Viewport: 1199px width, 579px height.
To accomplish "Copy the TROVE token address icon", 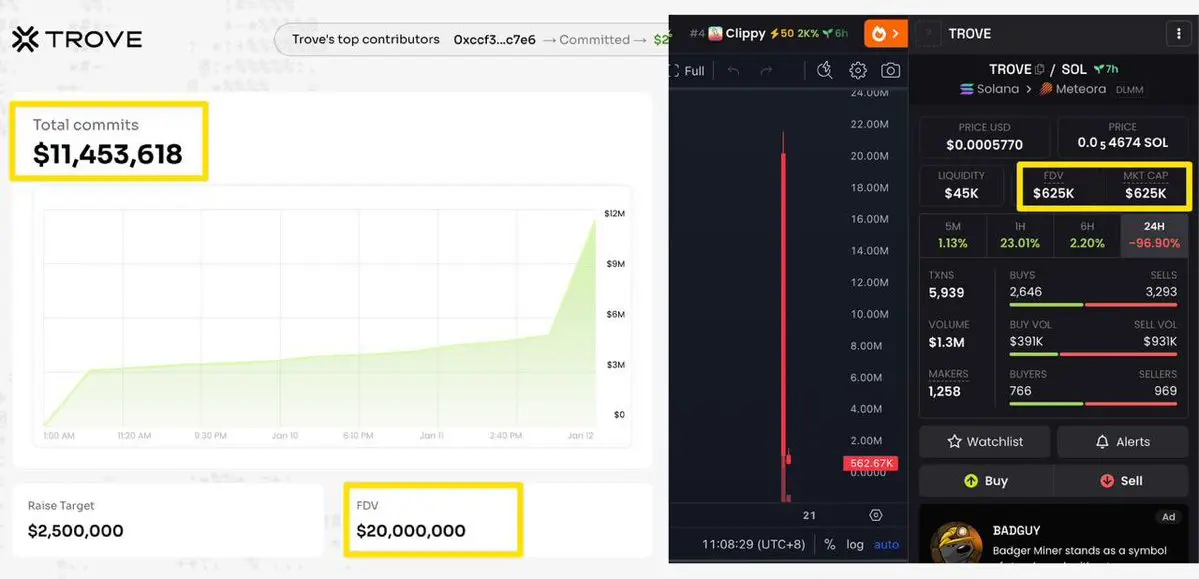I will [1039, 70].
